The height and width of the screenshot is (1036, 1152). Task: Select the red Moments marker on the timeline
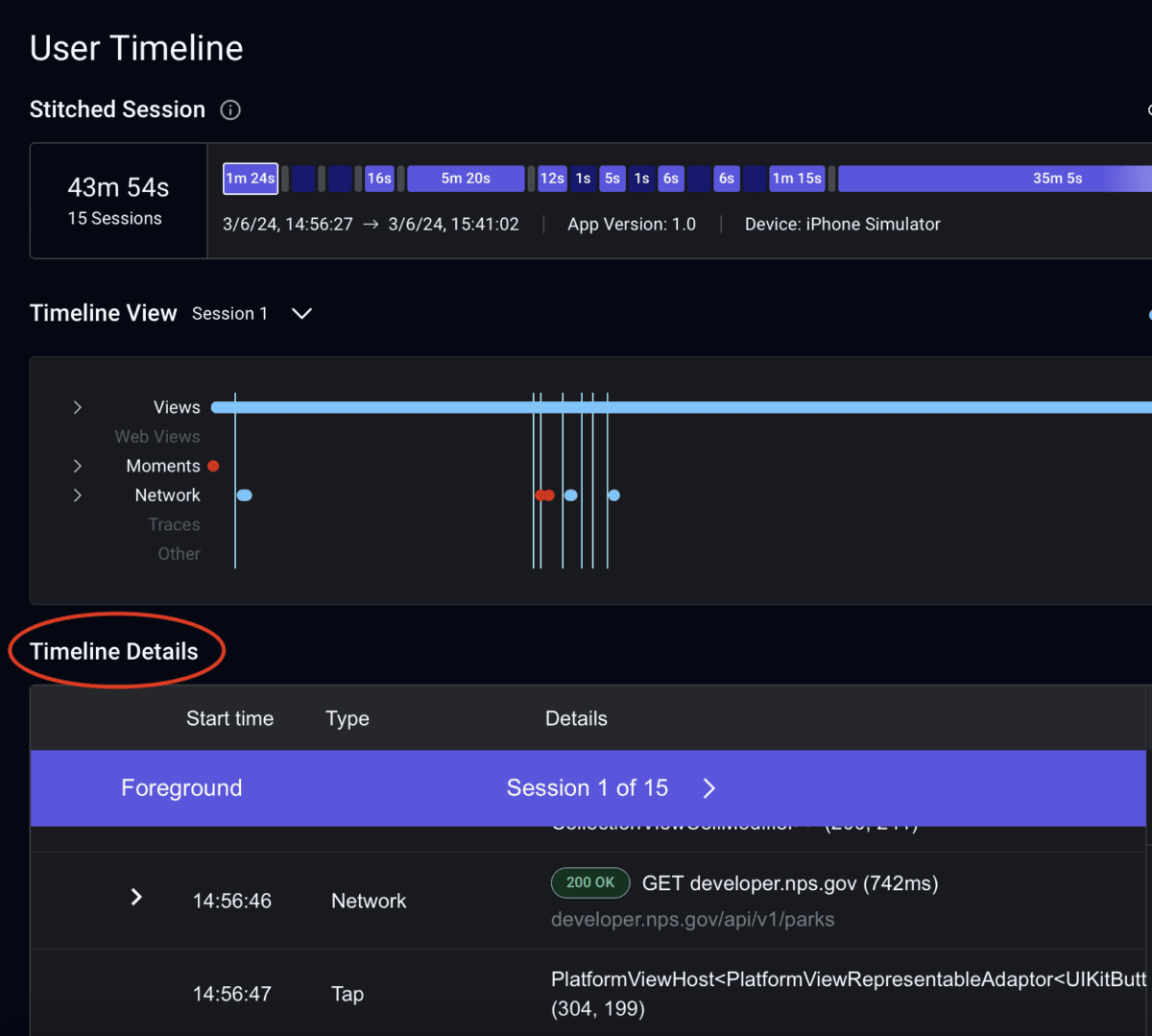click(544, 494)
